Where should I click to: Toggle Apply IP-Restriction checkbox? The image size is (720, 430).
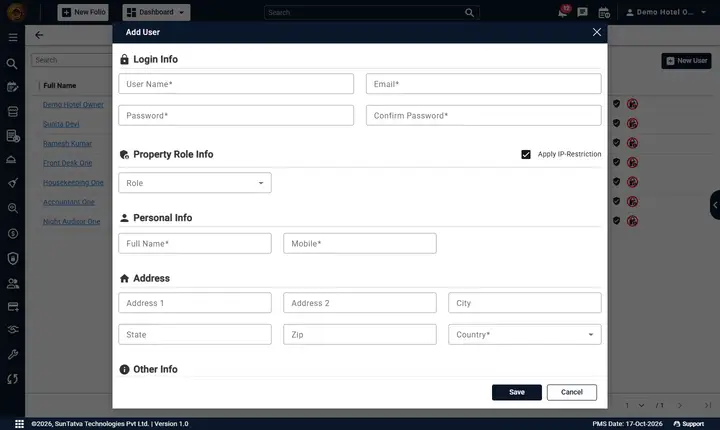(x=526, y=154)
